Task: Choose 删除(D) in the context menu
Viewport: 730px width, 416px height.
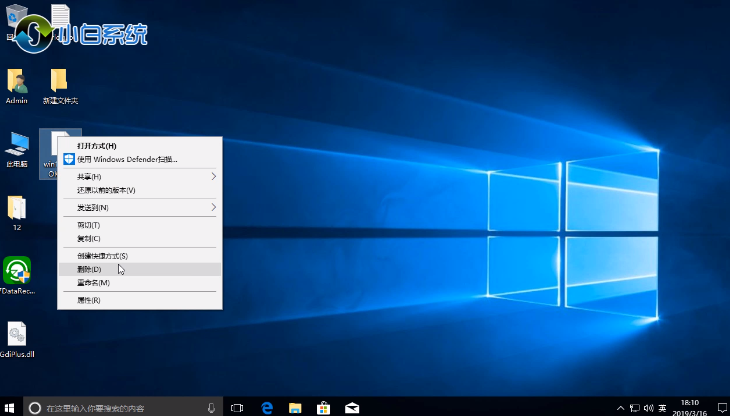Action: (x=90, y=270)
